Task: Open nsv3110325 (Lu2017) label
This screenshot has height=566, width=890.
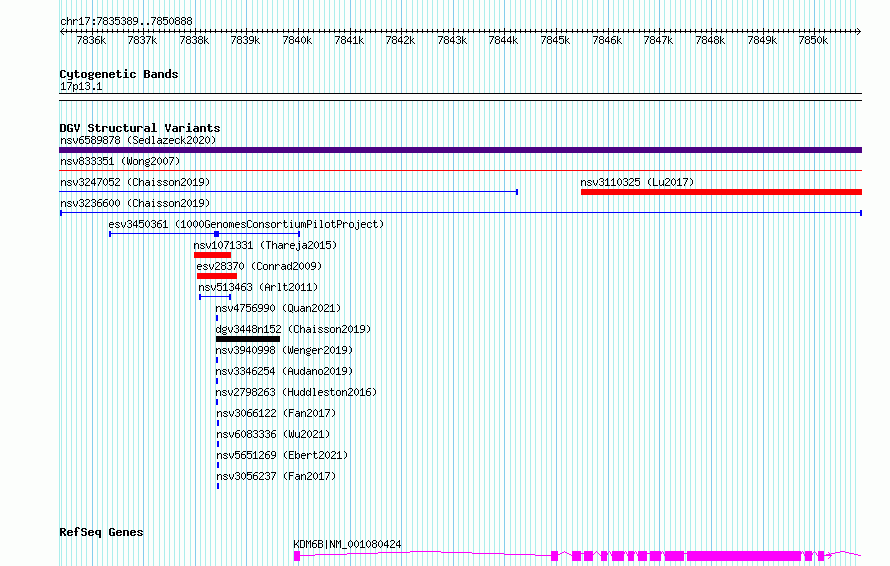Action: pyautogui.click(x=637, y=182)
